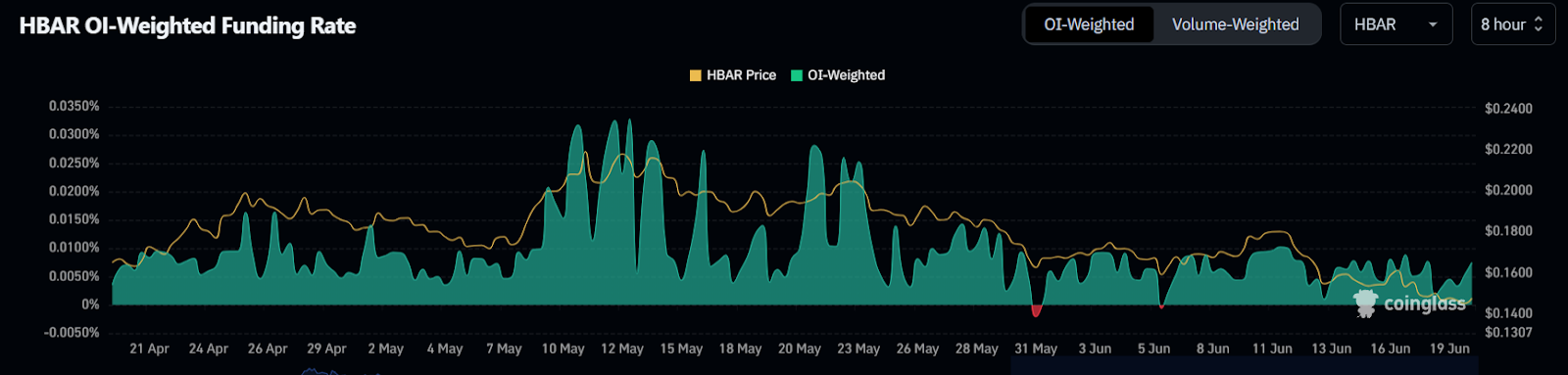1568x375 pixels.
Task: Click the 21 Apr date label
Action: pyautogui.click(x=149, y=349)
